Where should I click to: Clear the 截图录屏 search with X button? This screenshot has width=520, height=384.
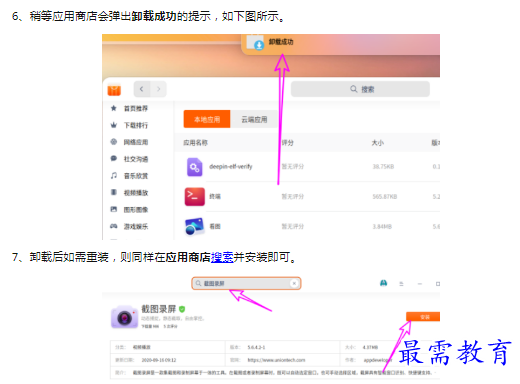point(294,283)
